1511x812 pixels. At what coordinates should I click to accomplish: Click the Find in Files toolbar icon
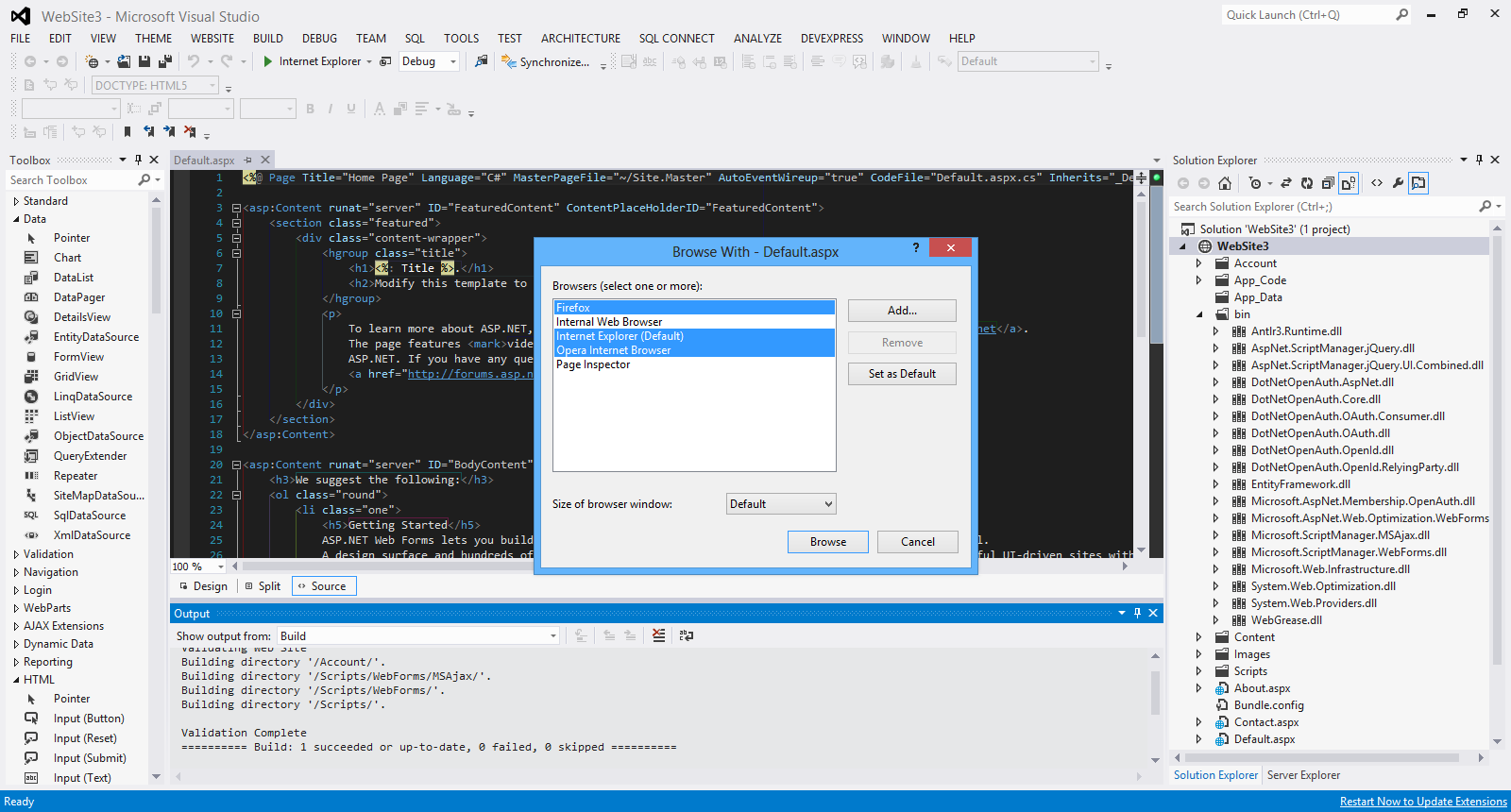pyautogui.click(x=481, y=61)
